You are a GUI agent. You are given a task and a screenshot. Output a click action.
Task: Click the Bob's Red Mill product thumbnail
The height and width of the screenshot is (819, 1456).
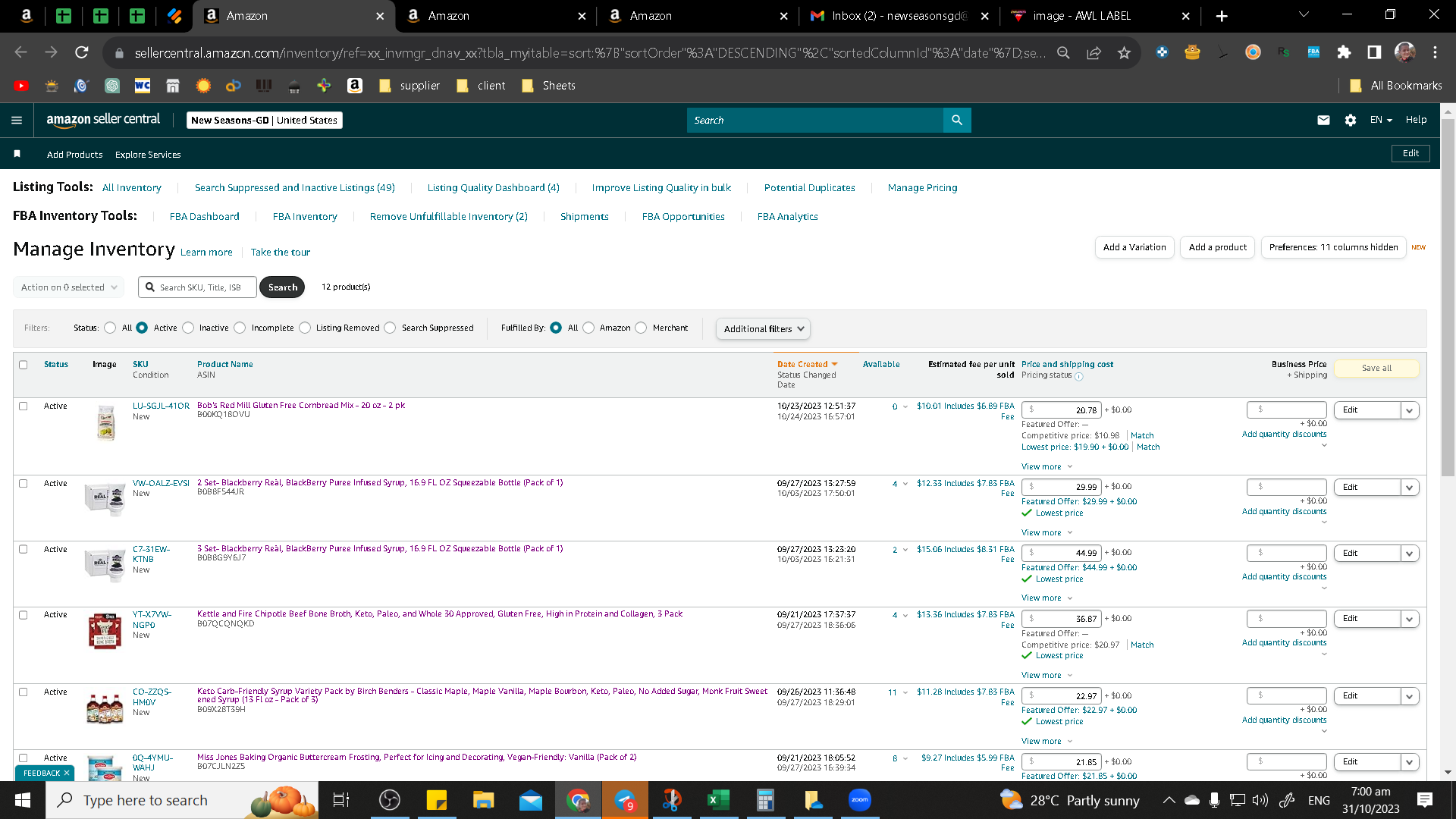(x=105, y=423)
